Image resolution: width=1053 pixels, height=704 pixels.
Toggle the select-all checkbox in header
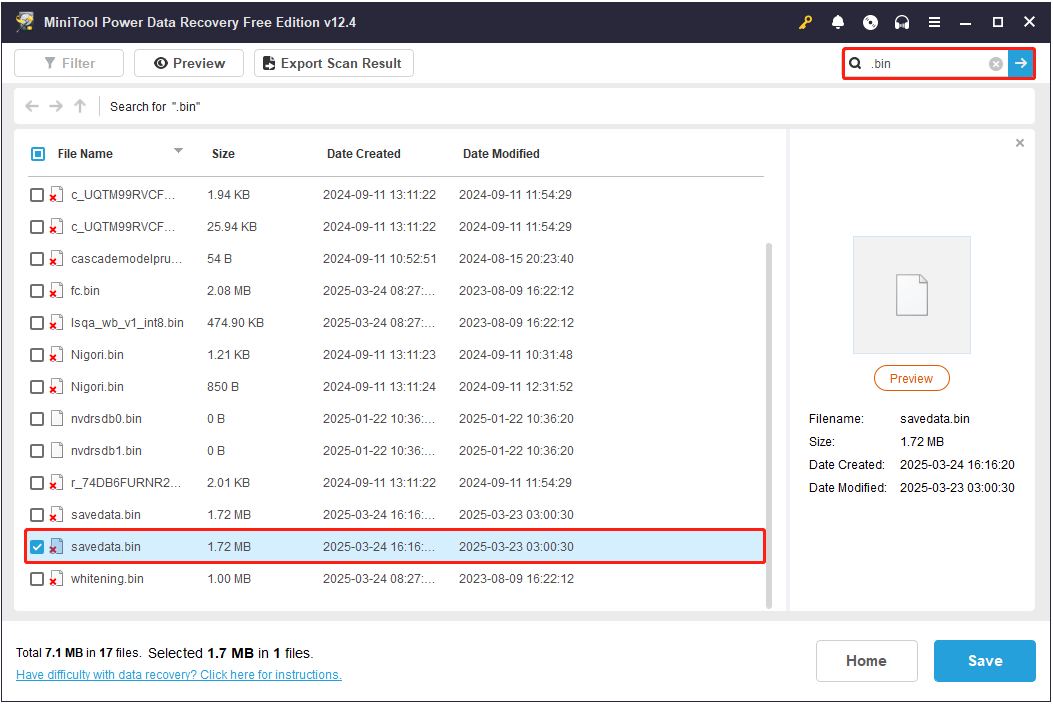click(38, 154)
